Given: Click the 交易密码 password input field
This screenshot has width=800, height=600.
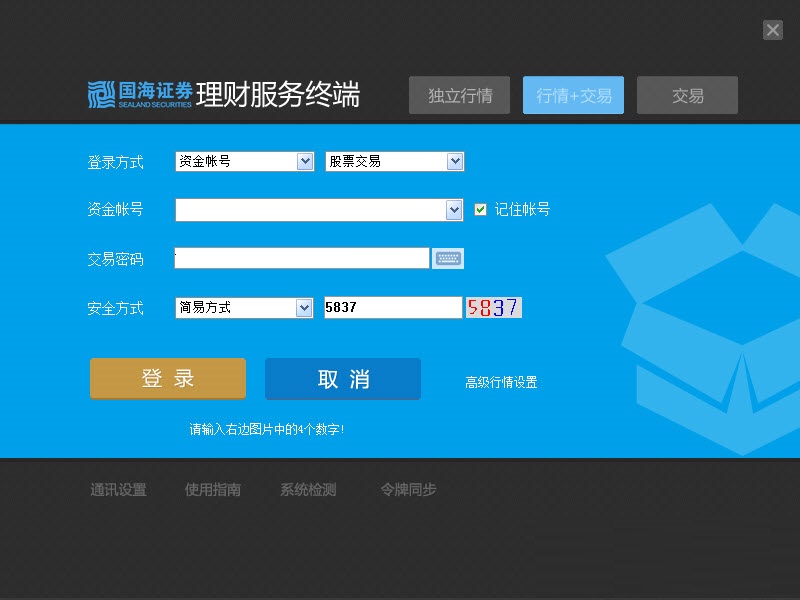Looking at the screenshot, I should click(x=301, y=259).
